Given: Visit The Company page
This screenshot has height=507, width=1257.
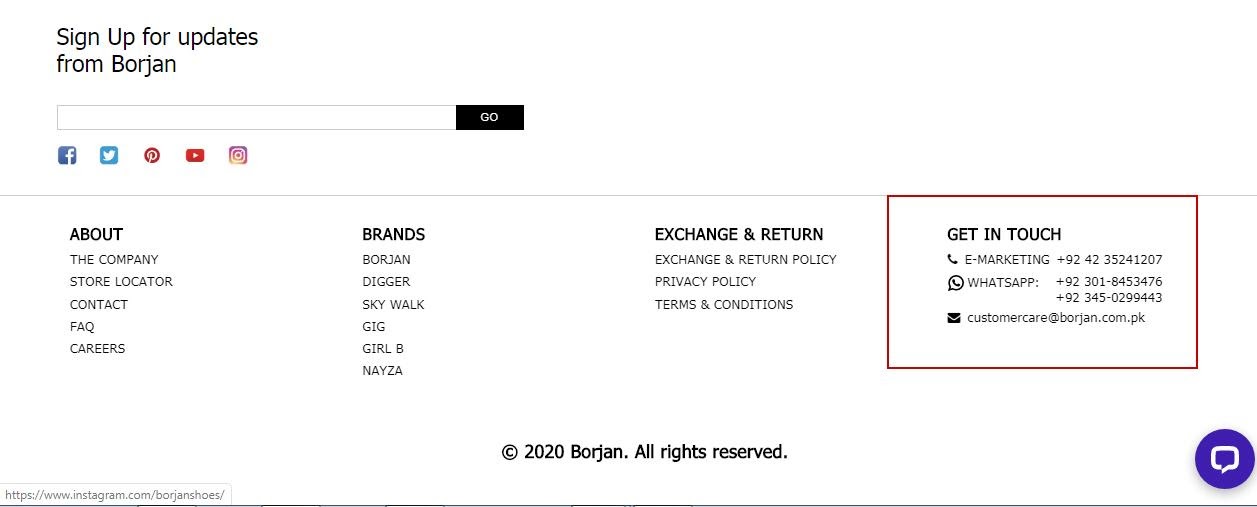Looking at the screenshot, I should [114, 260].
